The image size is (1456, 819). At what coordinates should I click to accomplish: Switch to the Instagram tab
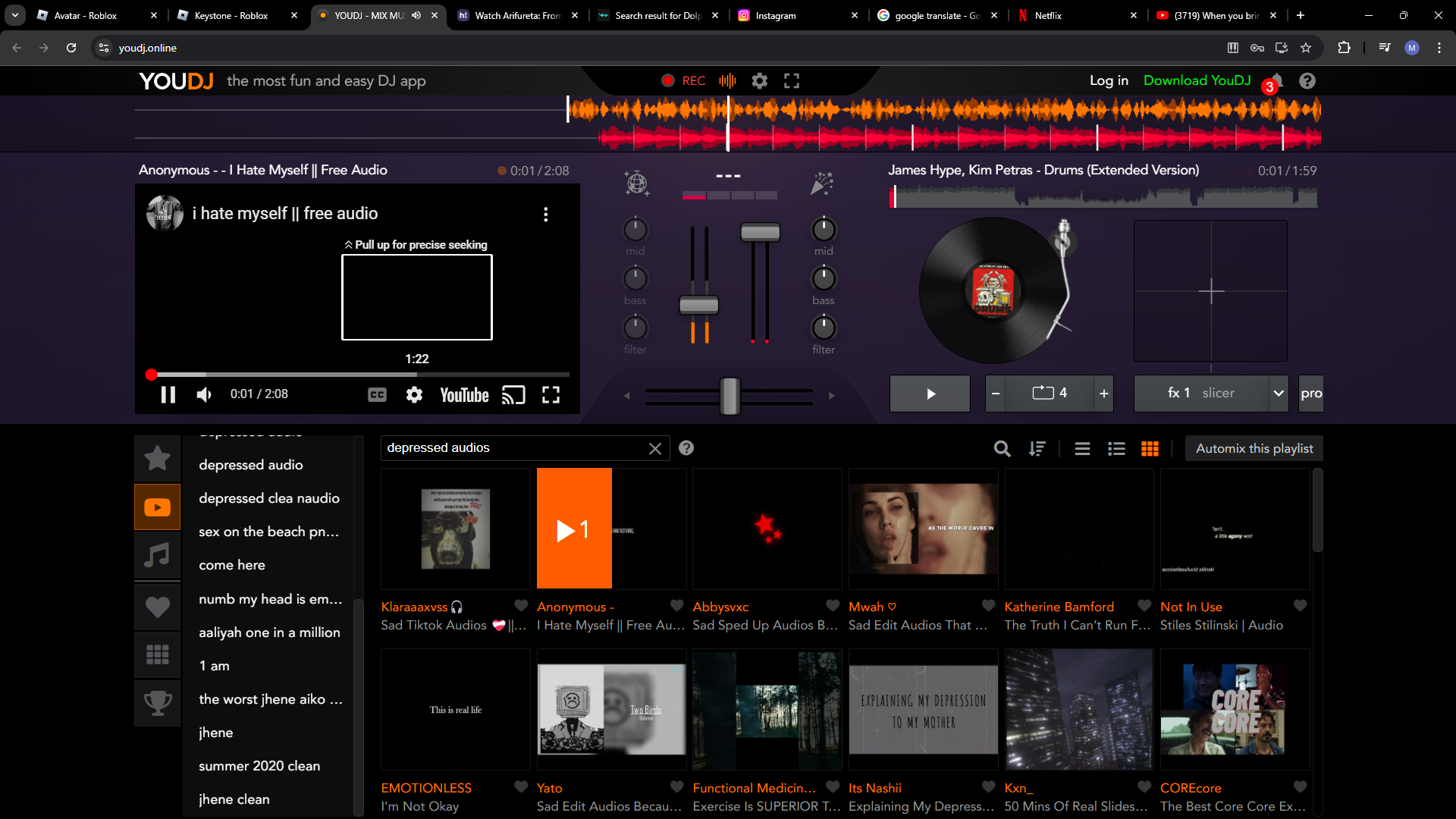click(x=798, y=15)
